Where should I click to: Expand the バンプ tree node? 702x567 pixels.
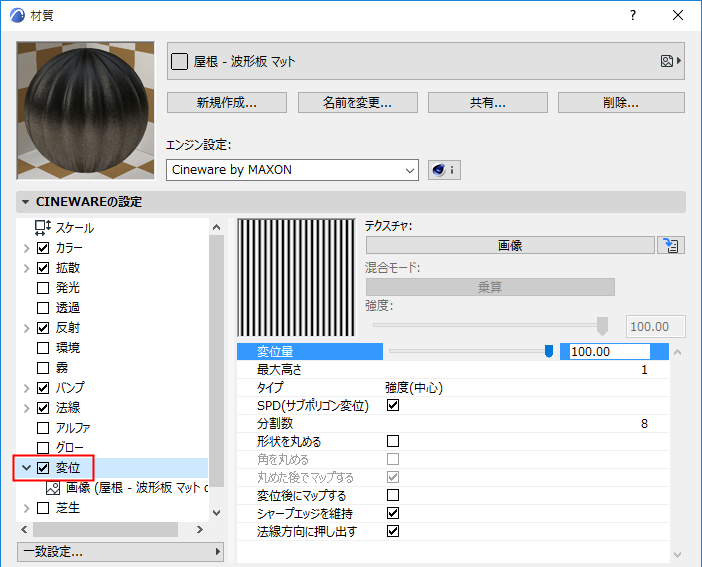point(26,388)
